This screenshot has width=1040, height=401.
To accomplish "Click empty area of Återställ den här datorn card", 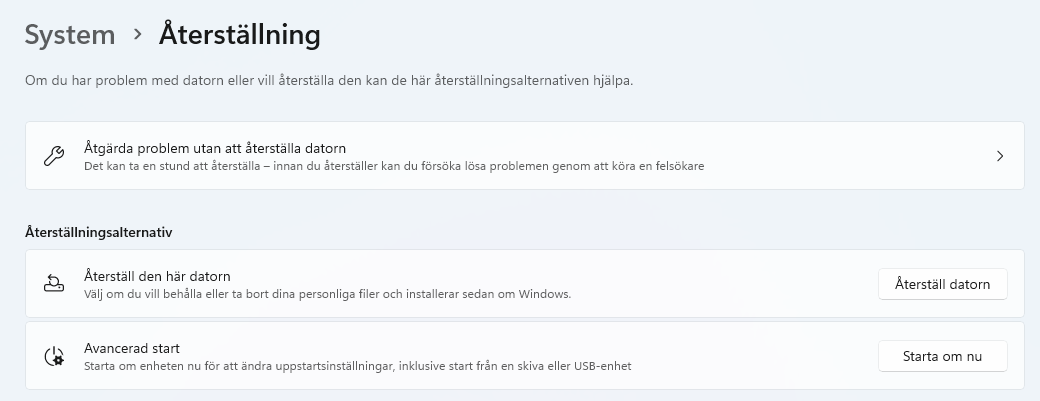I will 720,284.
